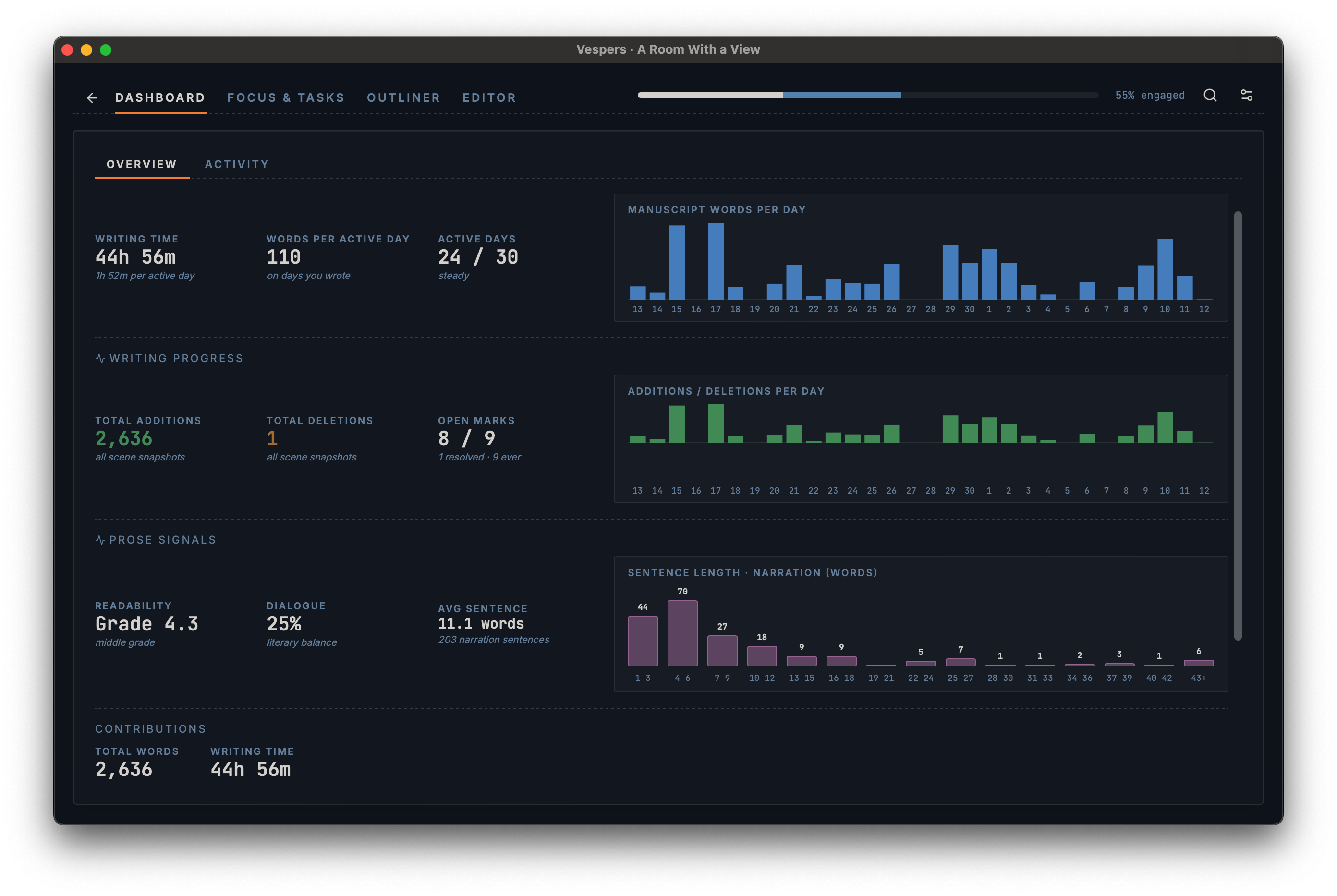Click the dashboard vertical scrollbar
1337x896 pixels.
click(x=1238, y=426)
